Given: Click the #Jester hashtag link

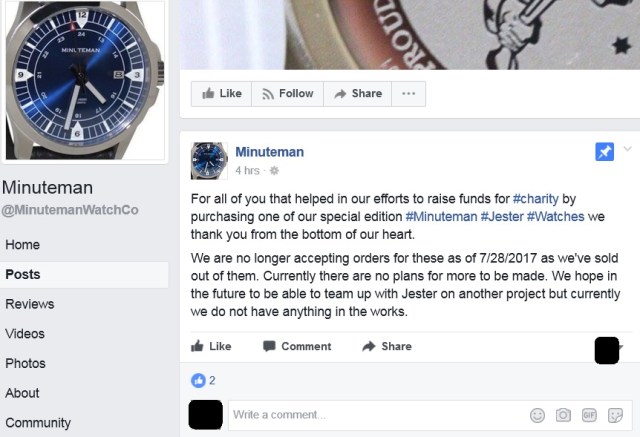Looking at the screenshot, I should pyautogui.click(x=502, y=216).
